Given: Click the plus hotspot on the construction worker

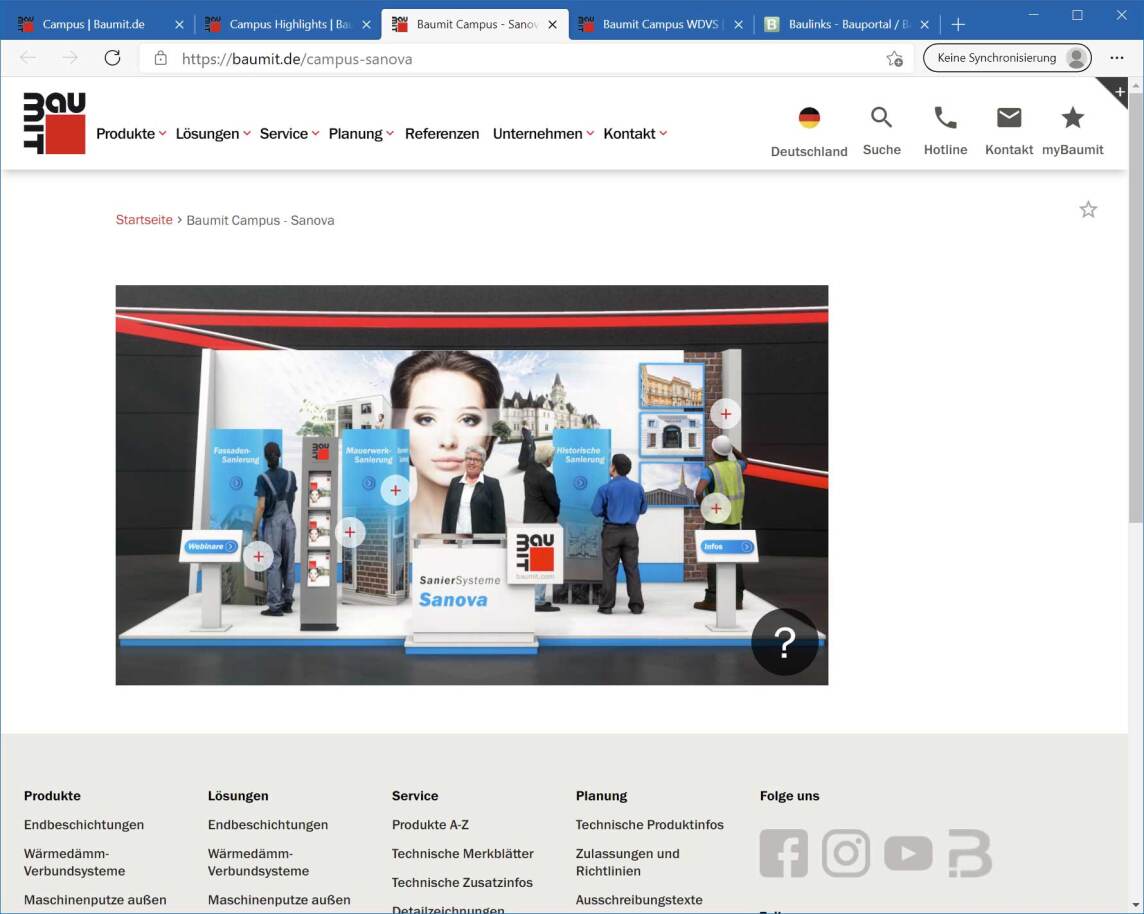Looking at the screenshot, I should [x=716, y=508].
